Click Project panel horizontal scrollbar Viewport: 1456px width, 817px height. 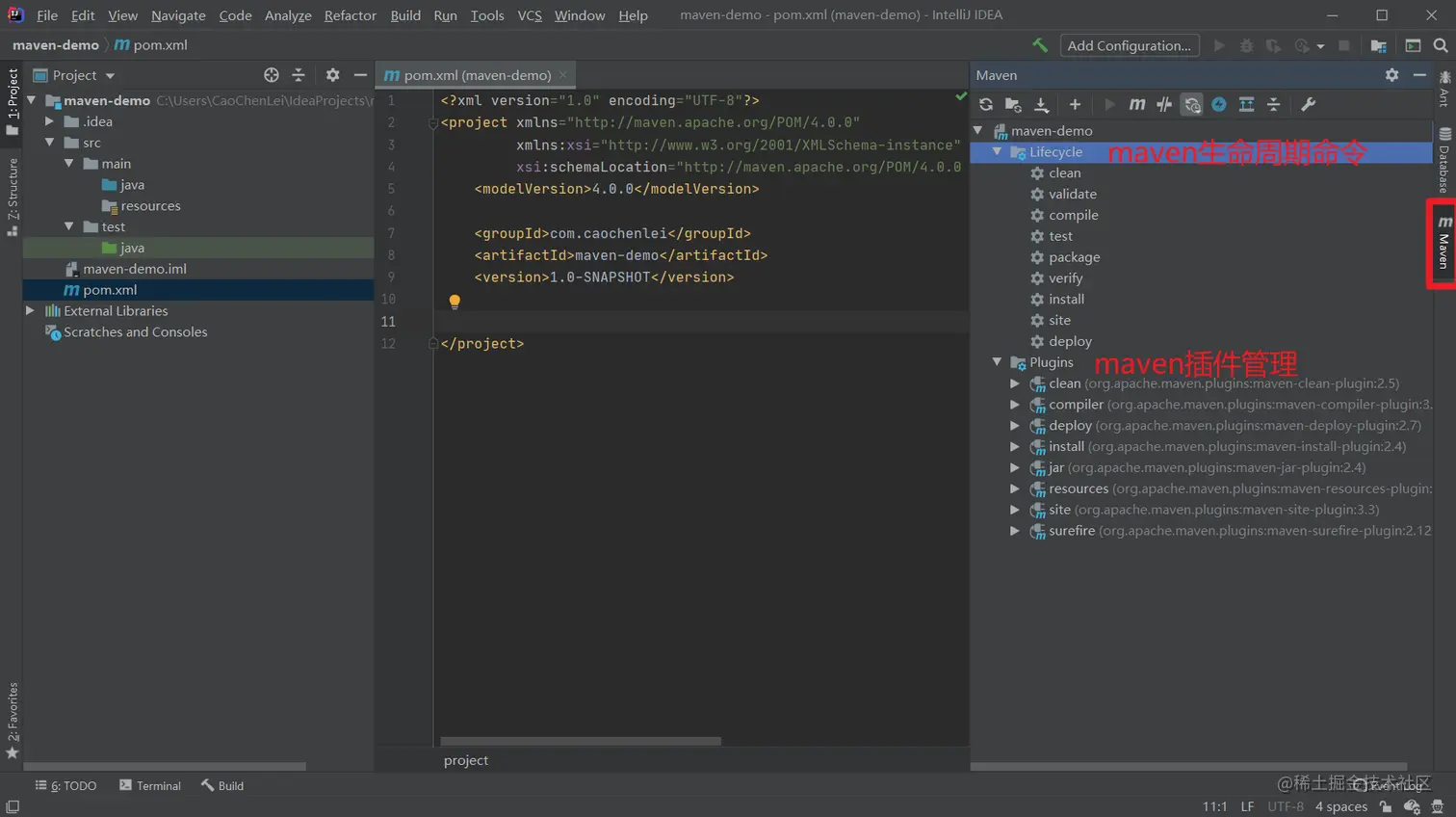(x=166, y=767)
